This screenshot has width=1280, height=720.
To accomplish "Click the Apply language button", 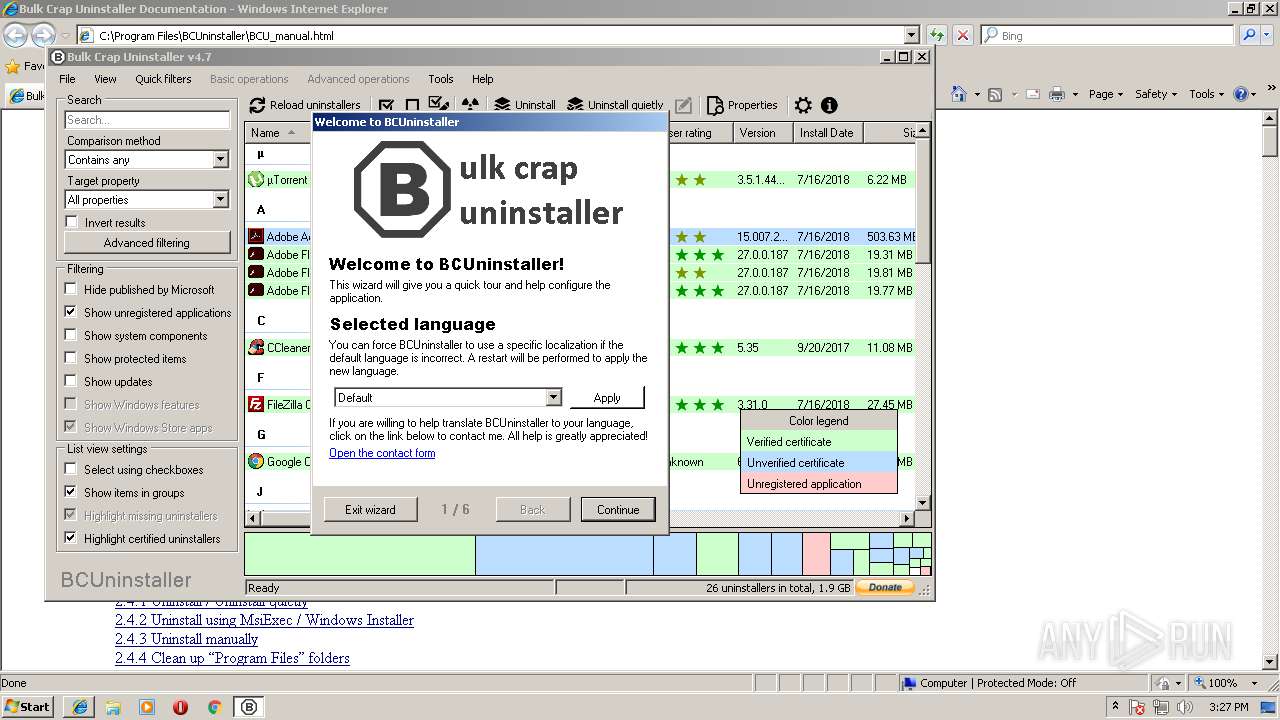I will pos(607,397).
